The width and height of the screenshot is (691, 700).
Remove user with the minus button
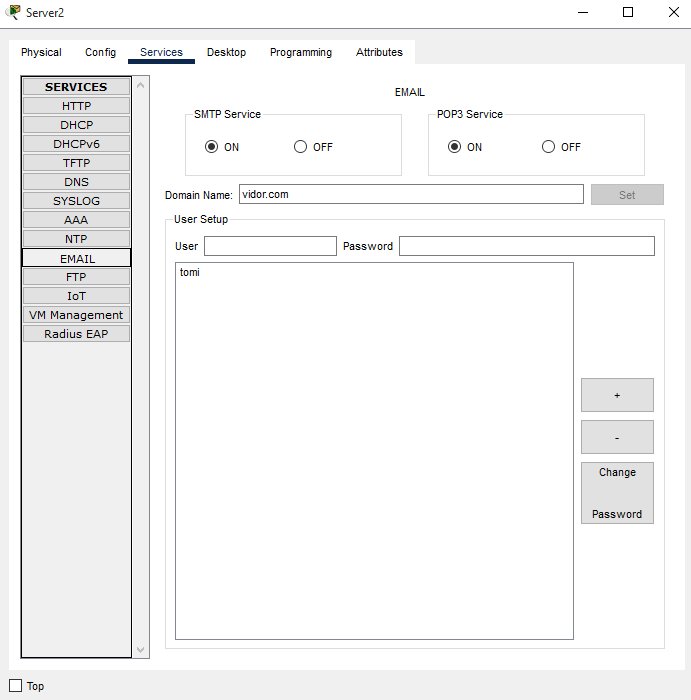pos(617,437)
